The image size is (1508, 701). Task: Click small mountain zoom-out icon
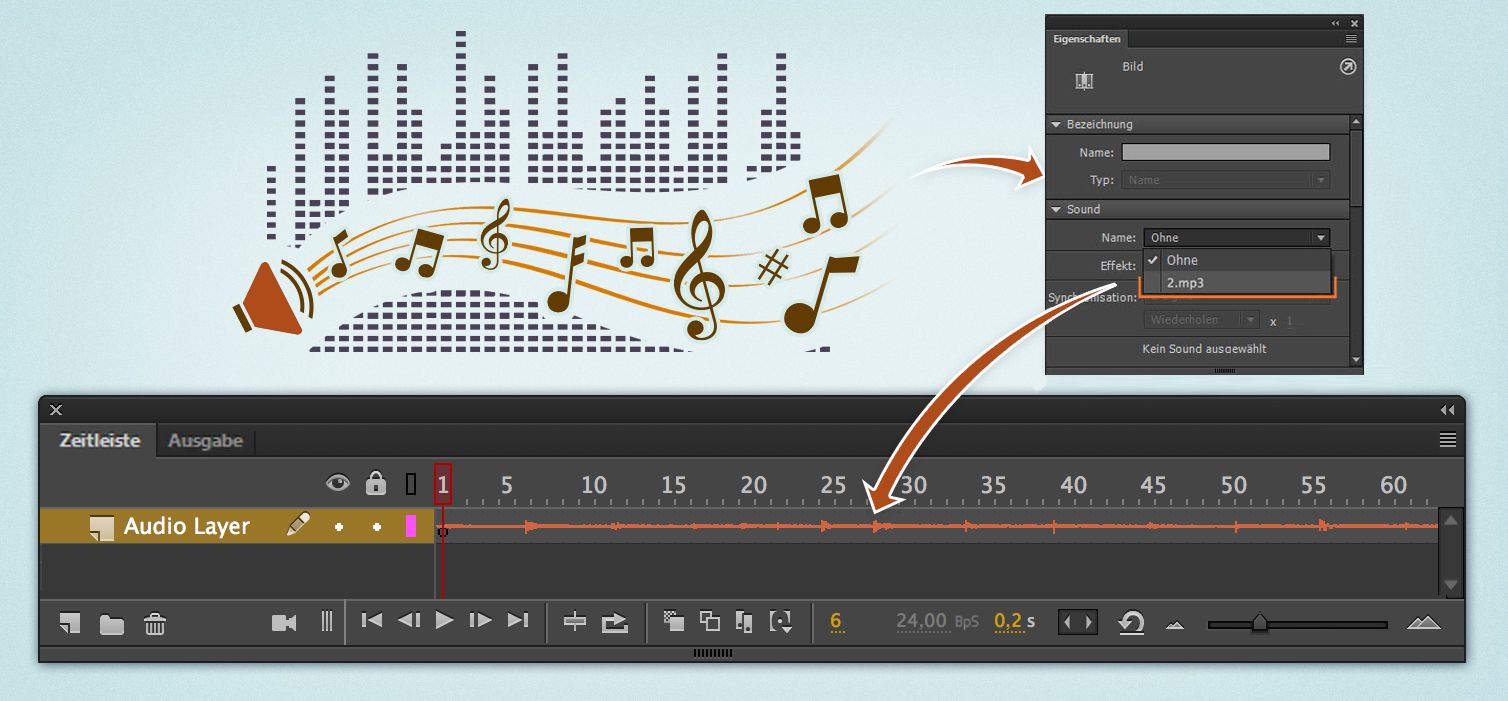click(1175, 626)
